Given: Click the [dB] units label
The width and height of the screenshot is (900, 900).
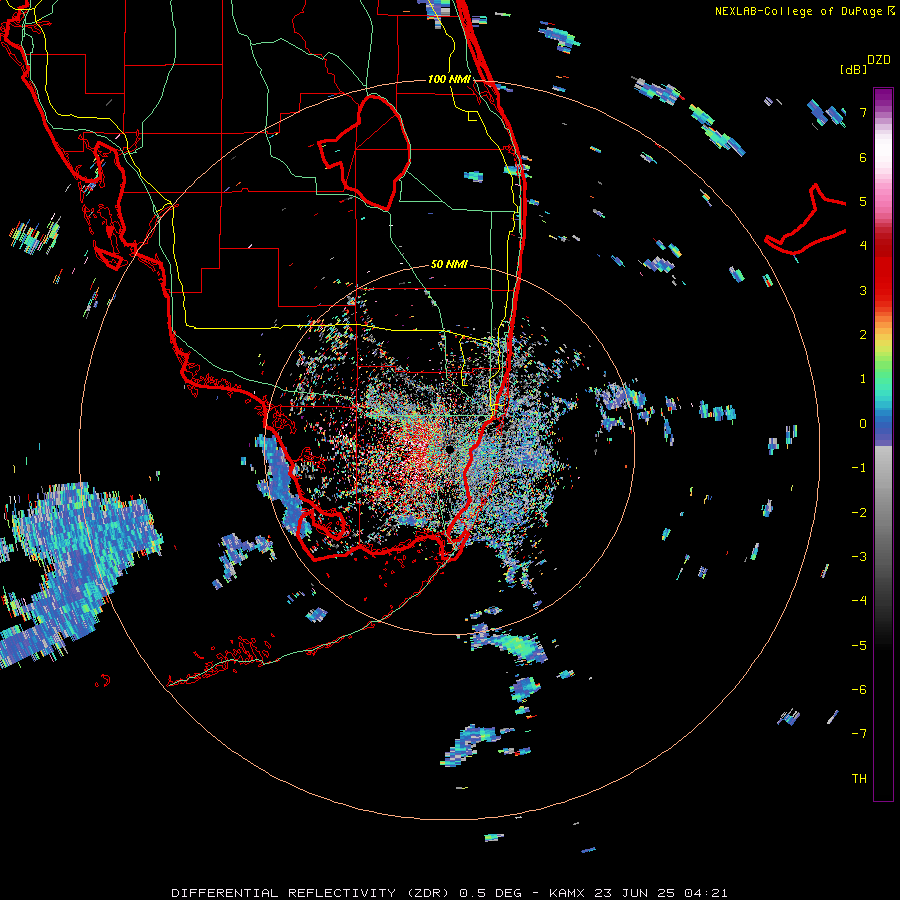Looking at the screenshot, I should click(x=854, y=69).
